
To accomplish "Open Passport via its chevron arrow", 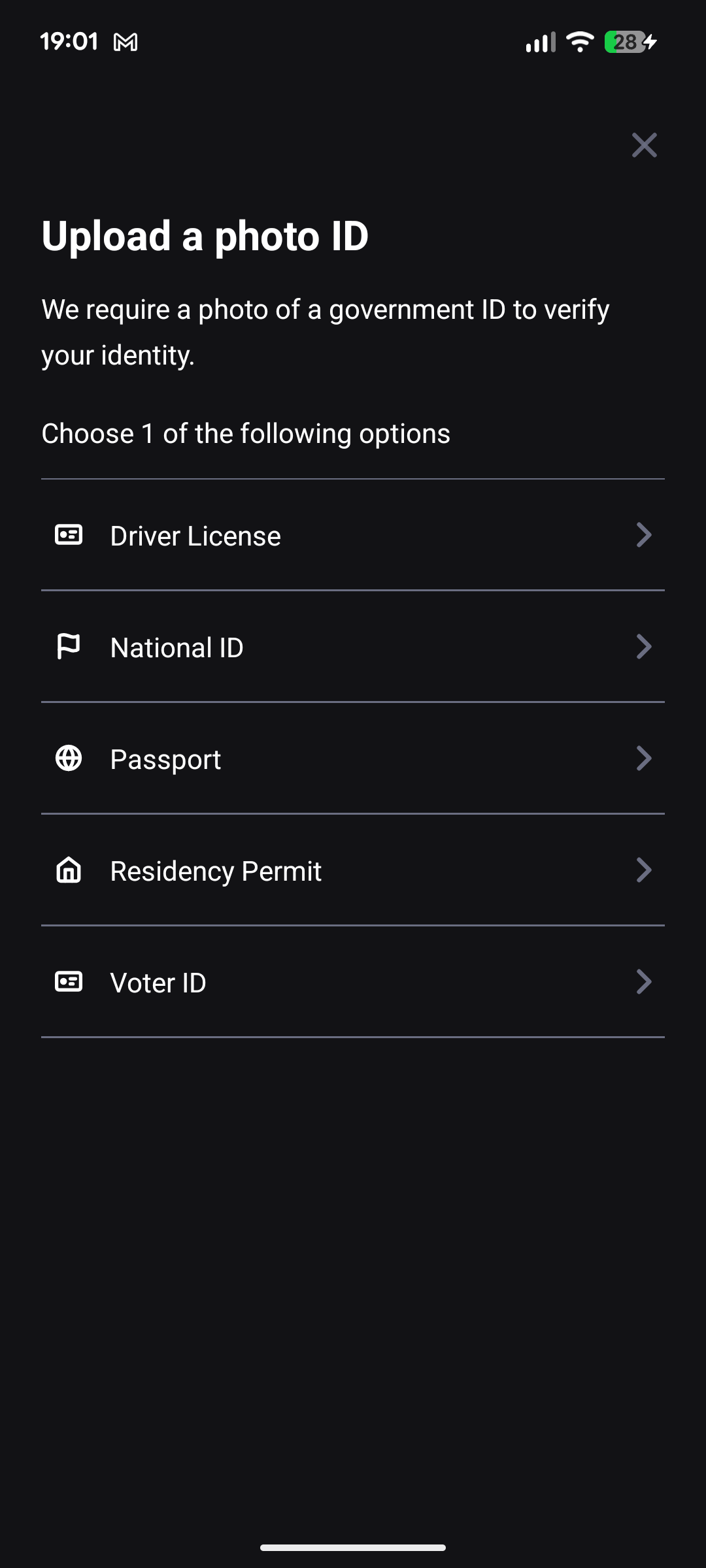I will click(644, 759).
